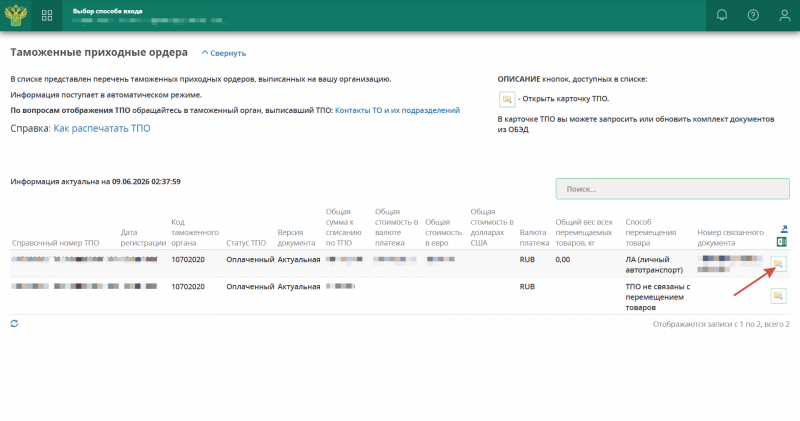Sort by Общий вес всех перемещаемых товаров
This screenshot has height=421, width=800.
584,232
